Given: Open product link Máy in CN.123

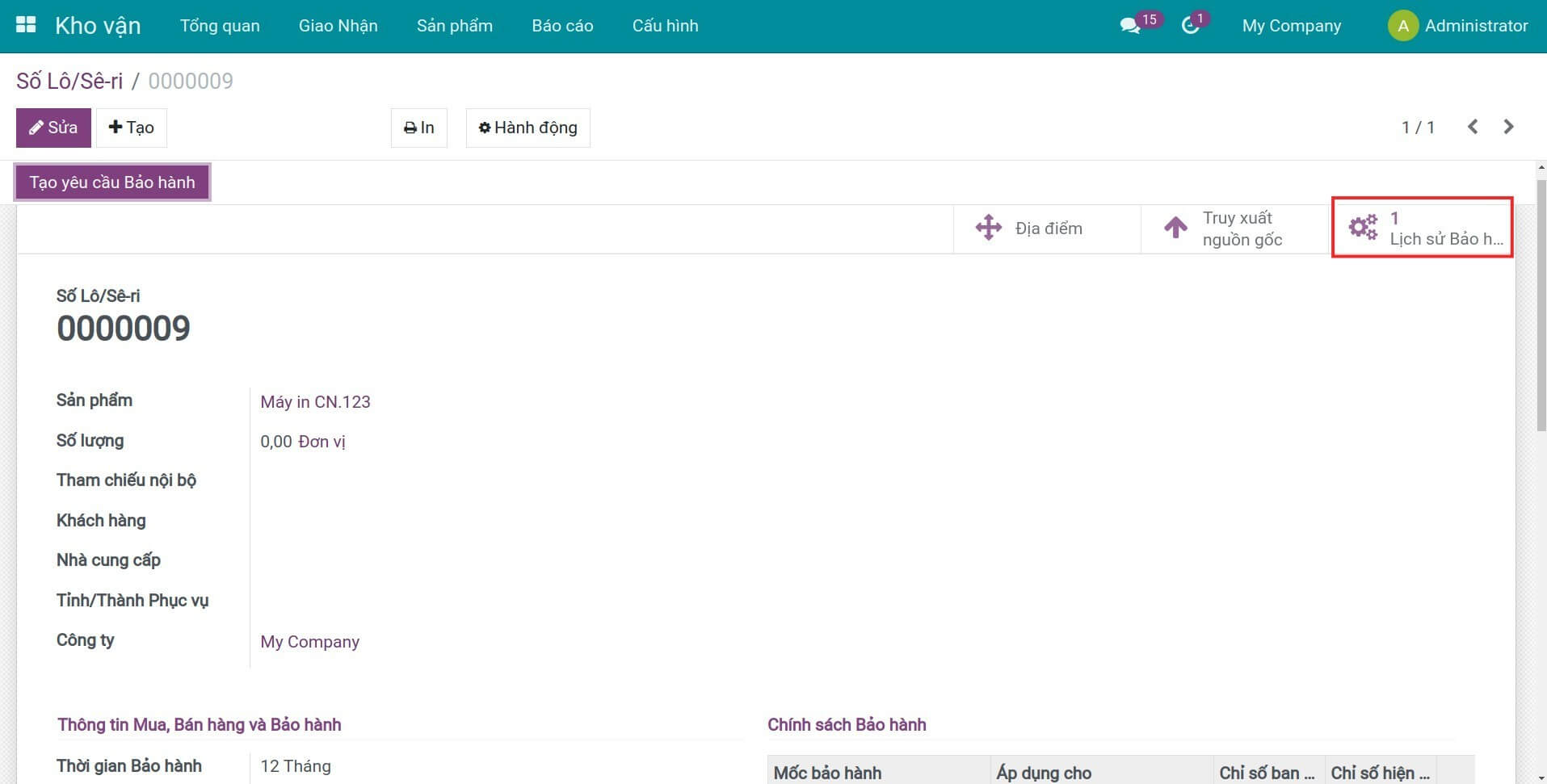Looking at the screenshot, I should [315, 402].
